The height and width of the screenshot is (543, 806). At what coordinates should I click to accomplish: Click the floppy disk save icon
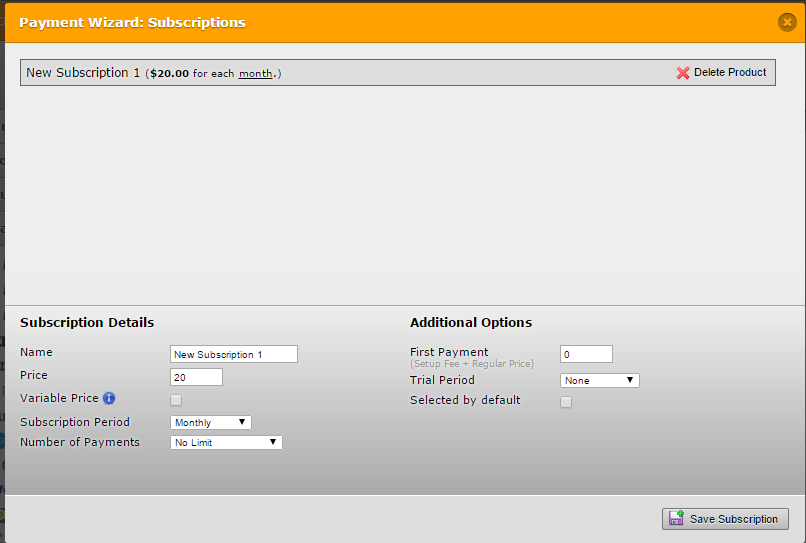(677, 519)
